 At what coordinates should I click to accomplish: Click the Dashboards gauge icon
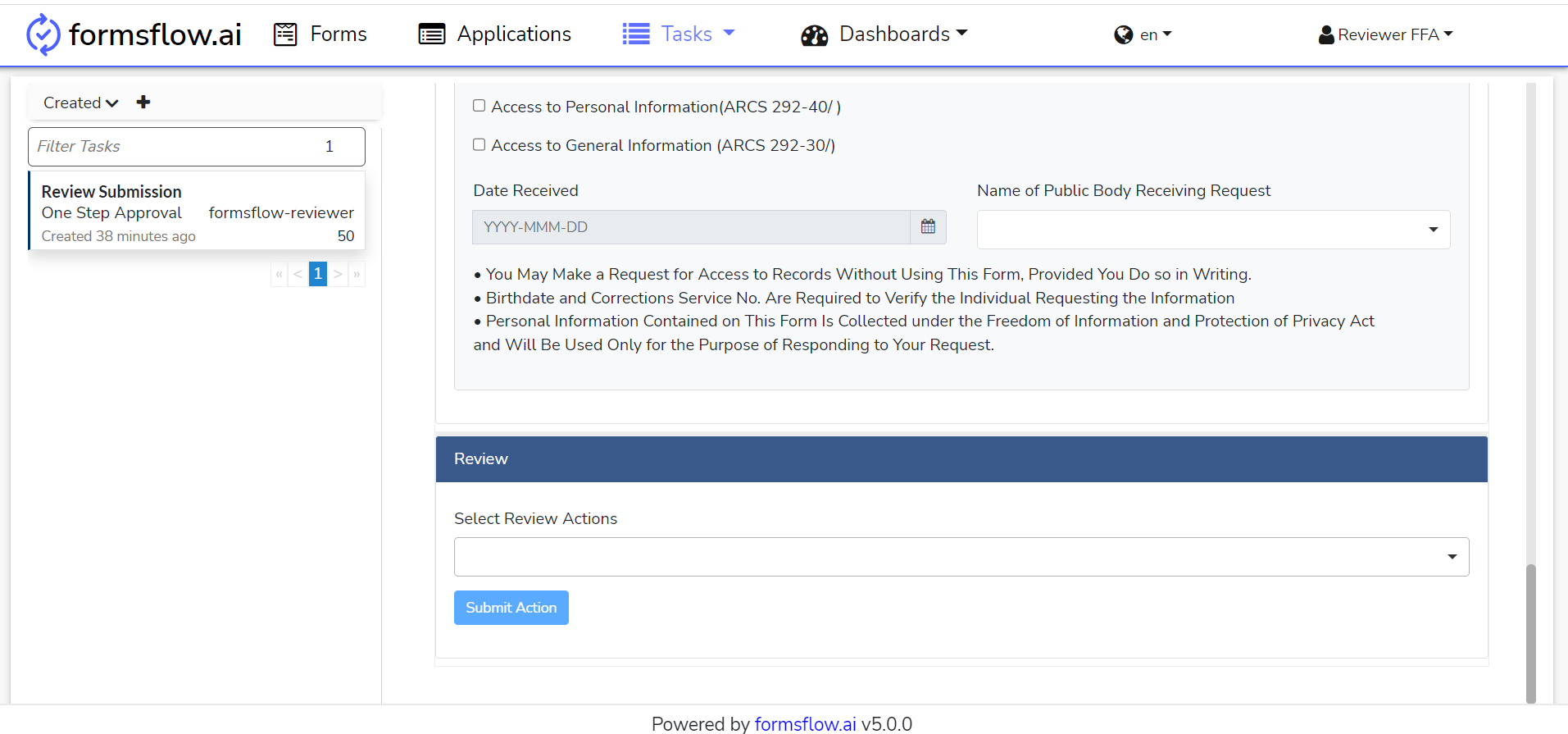click(x=815, y=35)
